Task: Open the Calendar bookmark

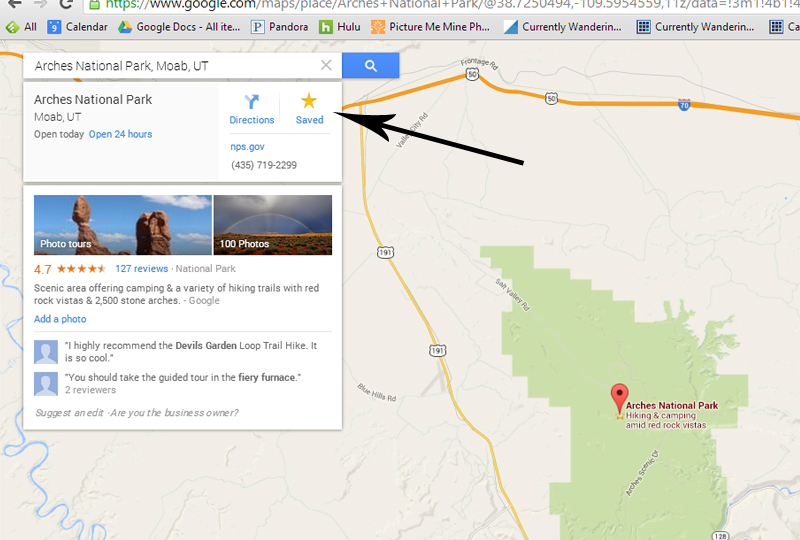Action: 78,27
